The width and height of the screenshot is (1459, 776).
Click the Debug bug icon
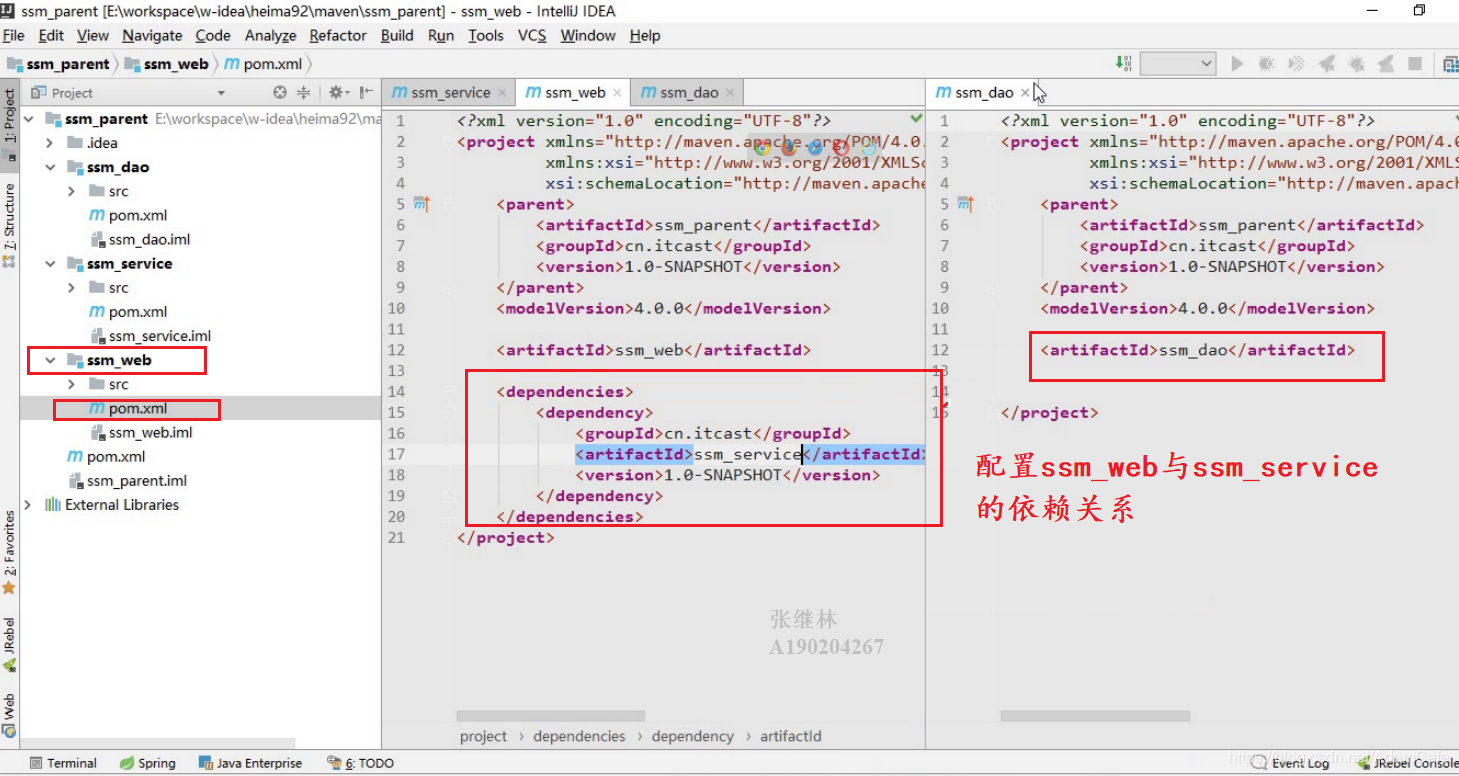click(1266, 63)
